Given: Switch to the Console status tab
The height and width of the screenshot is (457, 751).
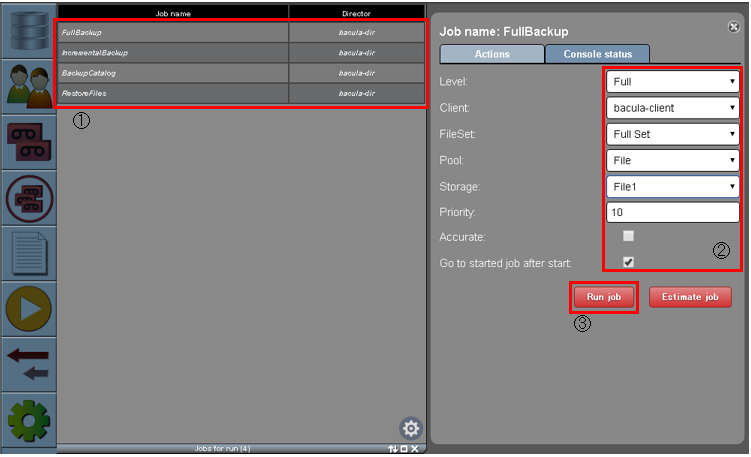Looking at the screenshot, I should [x=597, y=54].
